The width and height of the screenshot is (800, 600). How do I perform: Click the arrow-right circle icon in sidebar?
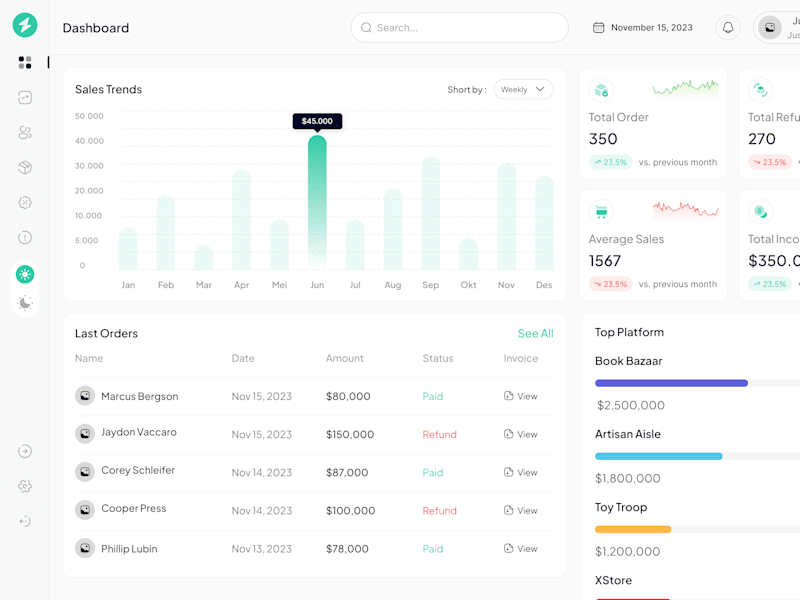25,451
